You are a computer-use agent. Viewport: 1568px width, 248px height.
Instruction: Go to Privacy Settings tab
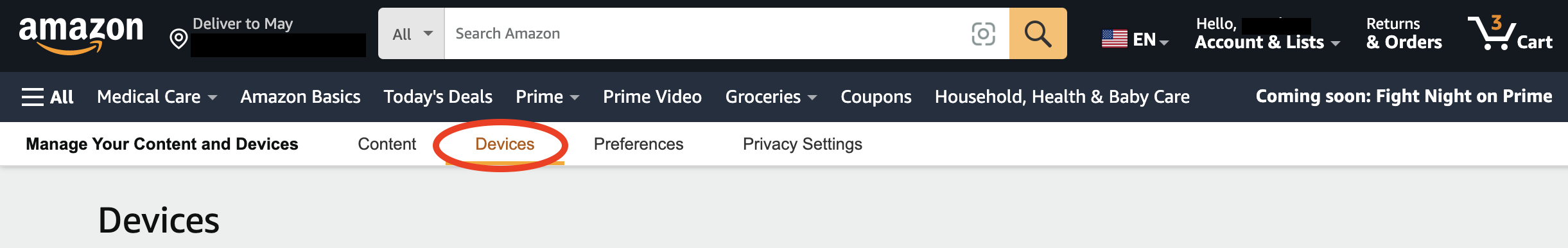(x=802, y=144)
